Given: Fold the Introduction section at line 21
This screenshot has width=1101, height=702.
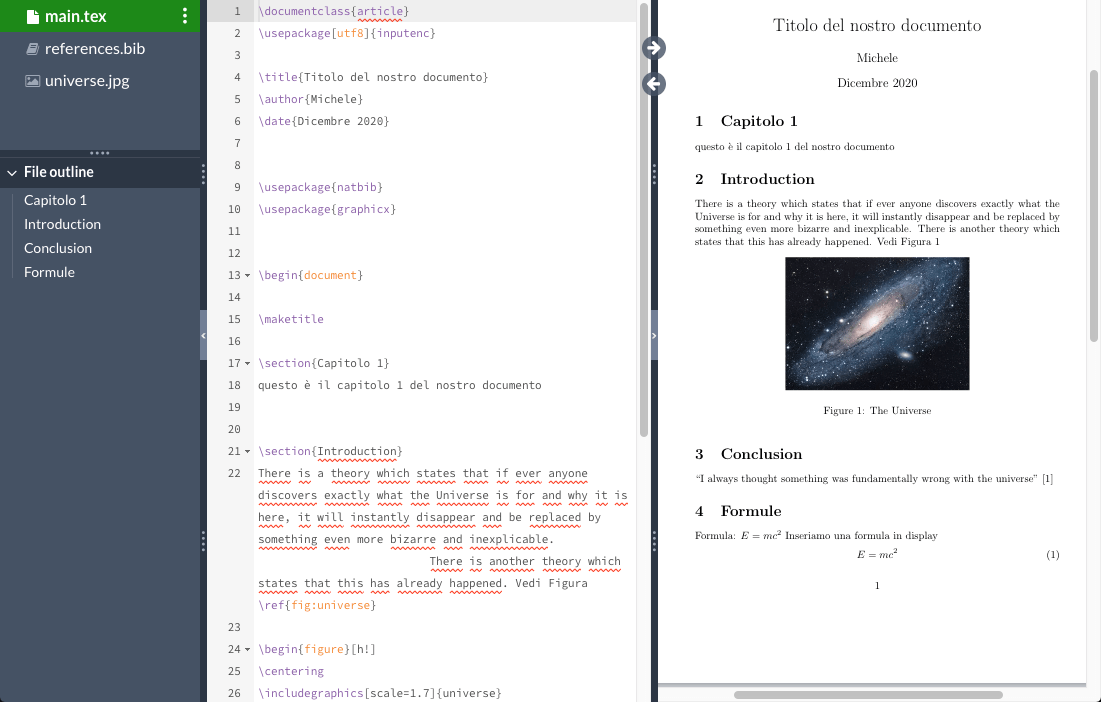Looking at the screenshot, I should click(247, 451).
